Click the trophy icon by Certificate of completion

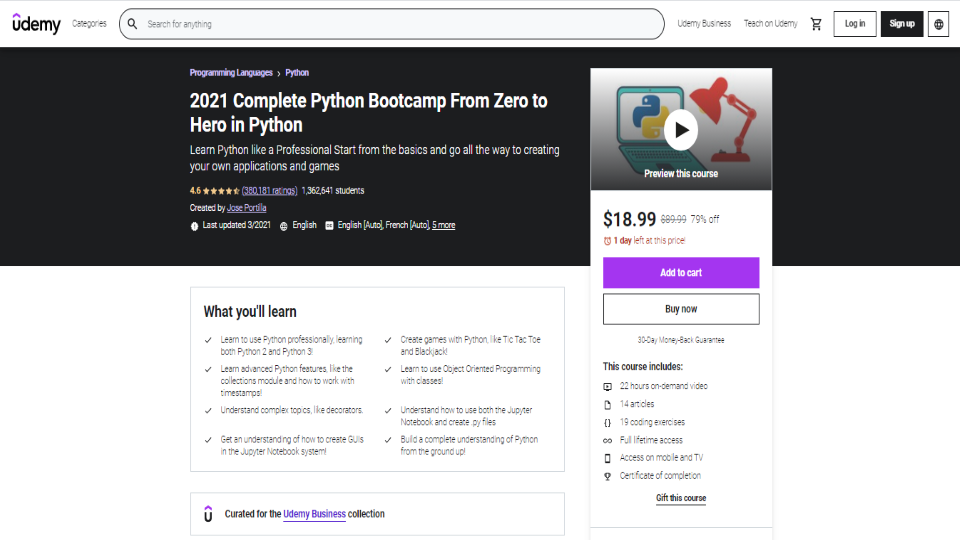click(x=607, y=476)
